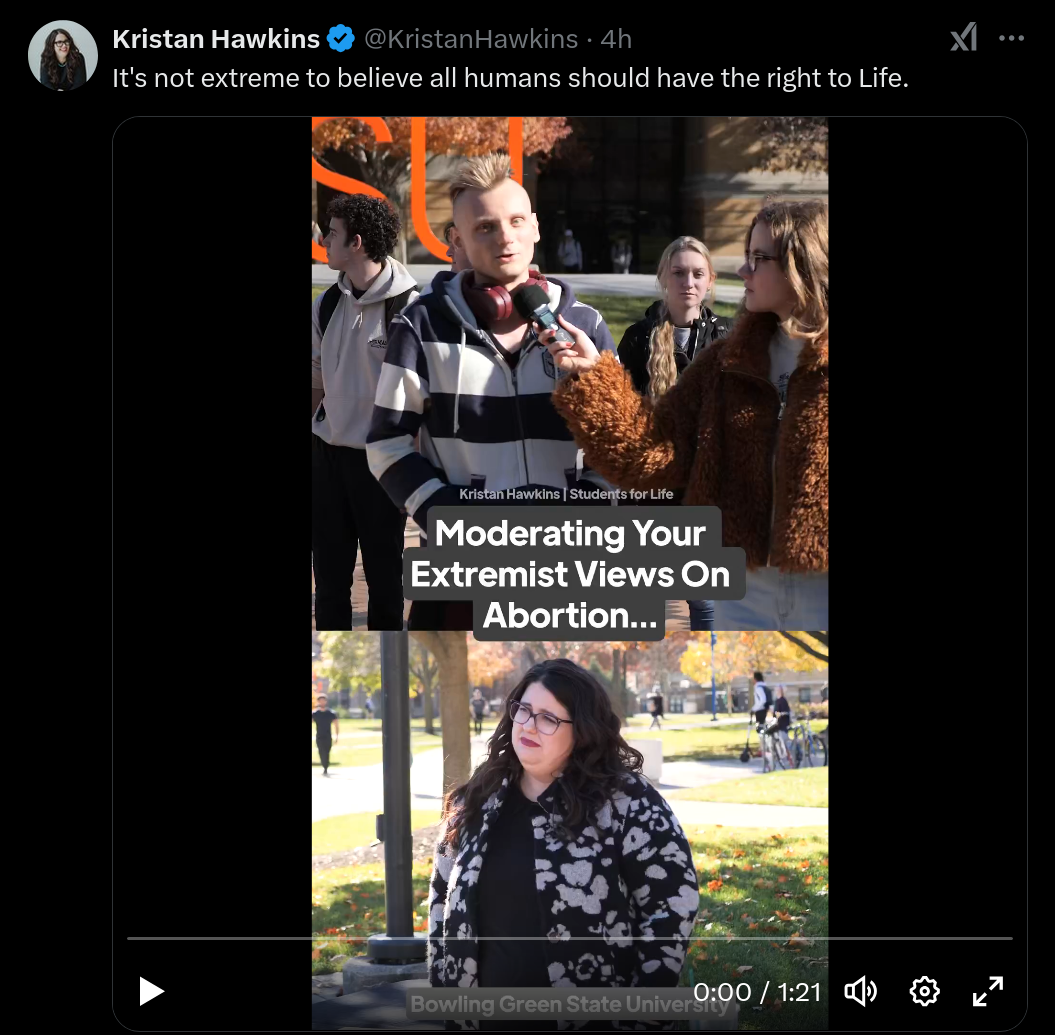
Task: Click the tweet text about right to Life
Action: click(x=510, y=78)
